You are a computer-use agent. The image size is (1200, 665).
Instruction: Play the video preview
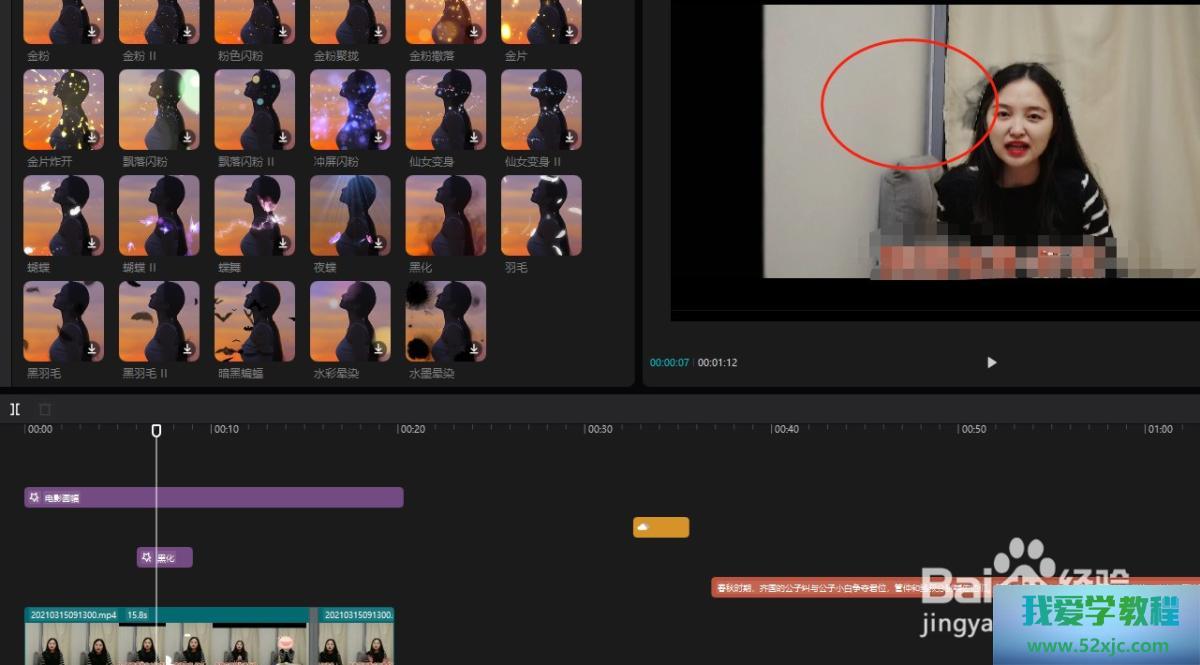(991, 362)
